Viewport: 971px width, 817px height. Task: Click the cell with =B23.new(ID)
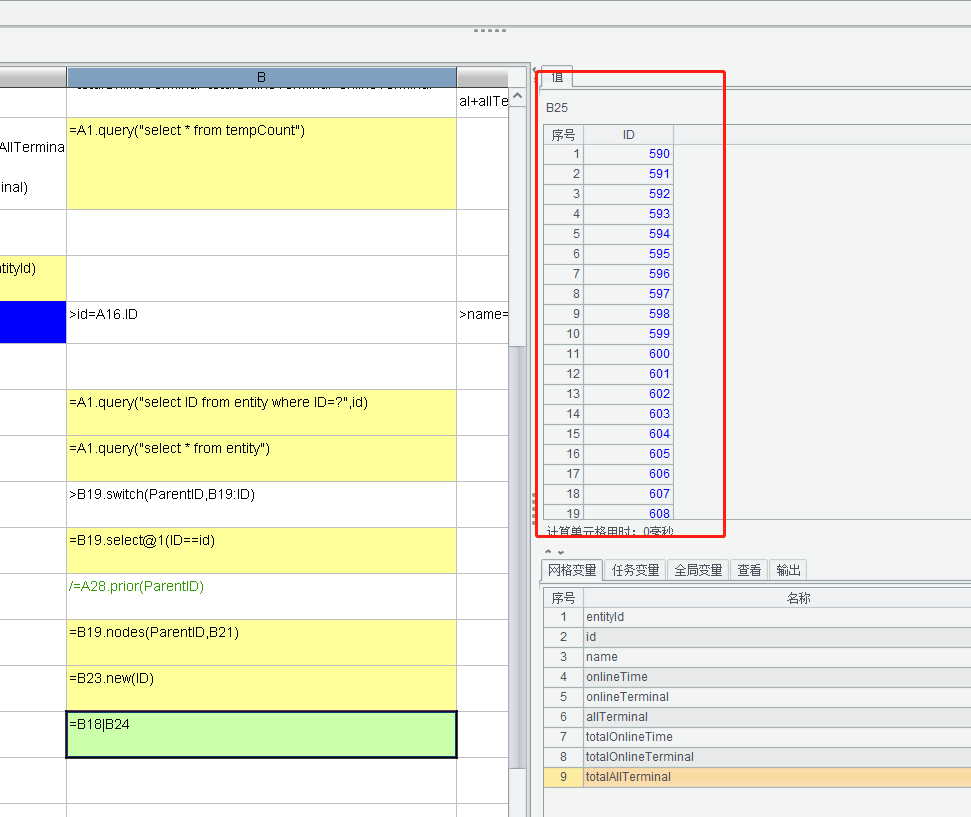tap(261, 688)
